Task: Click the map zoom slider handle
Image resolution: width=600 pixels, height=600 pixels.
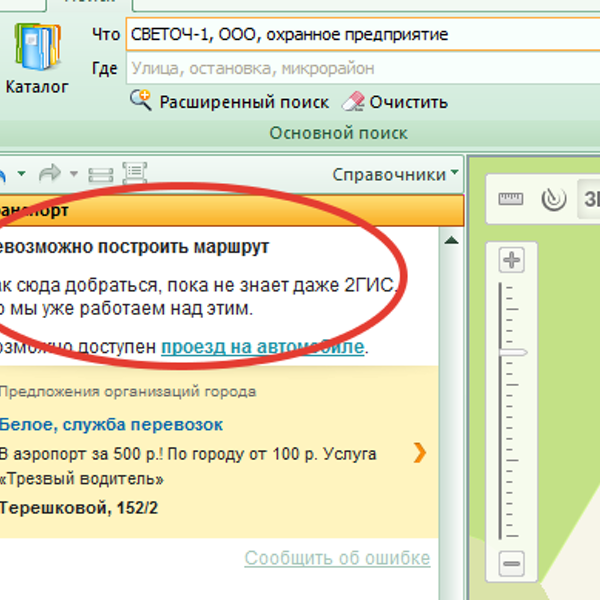Action: [x=513, y=352]
